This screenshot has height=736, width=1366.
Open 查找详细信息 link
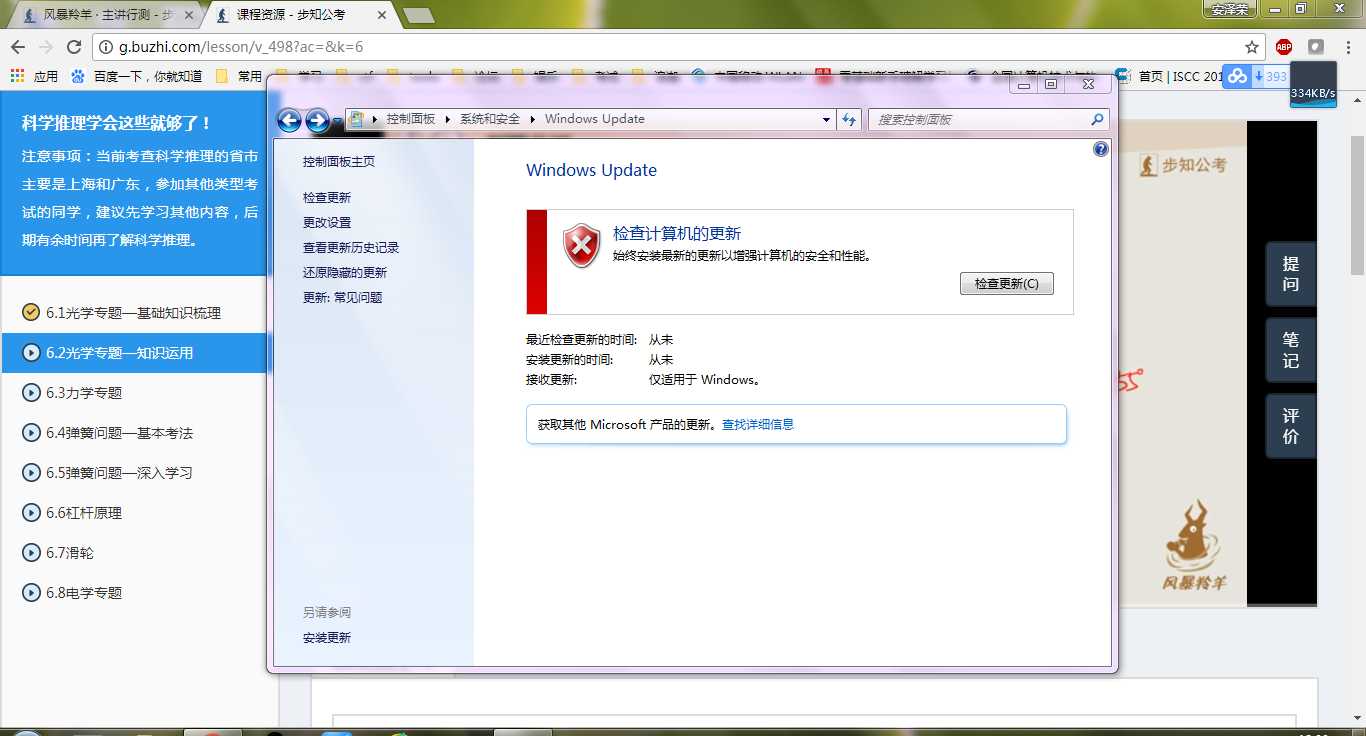[x=758, y=424]
